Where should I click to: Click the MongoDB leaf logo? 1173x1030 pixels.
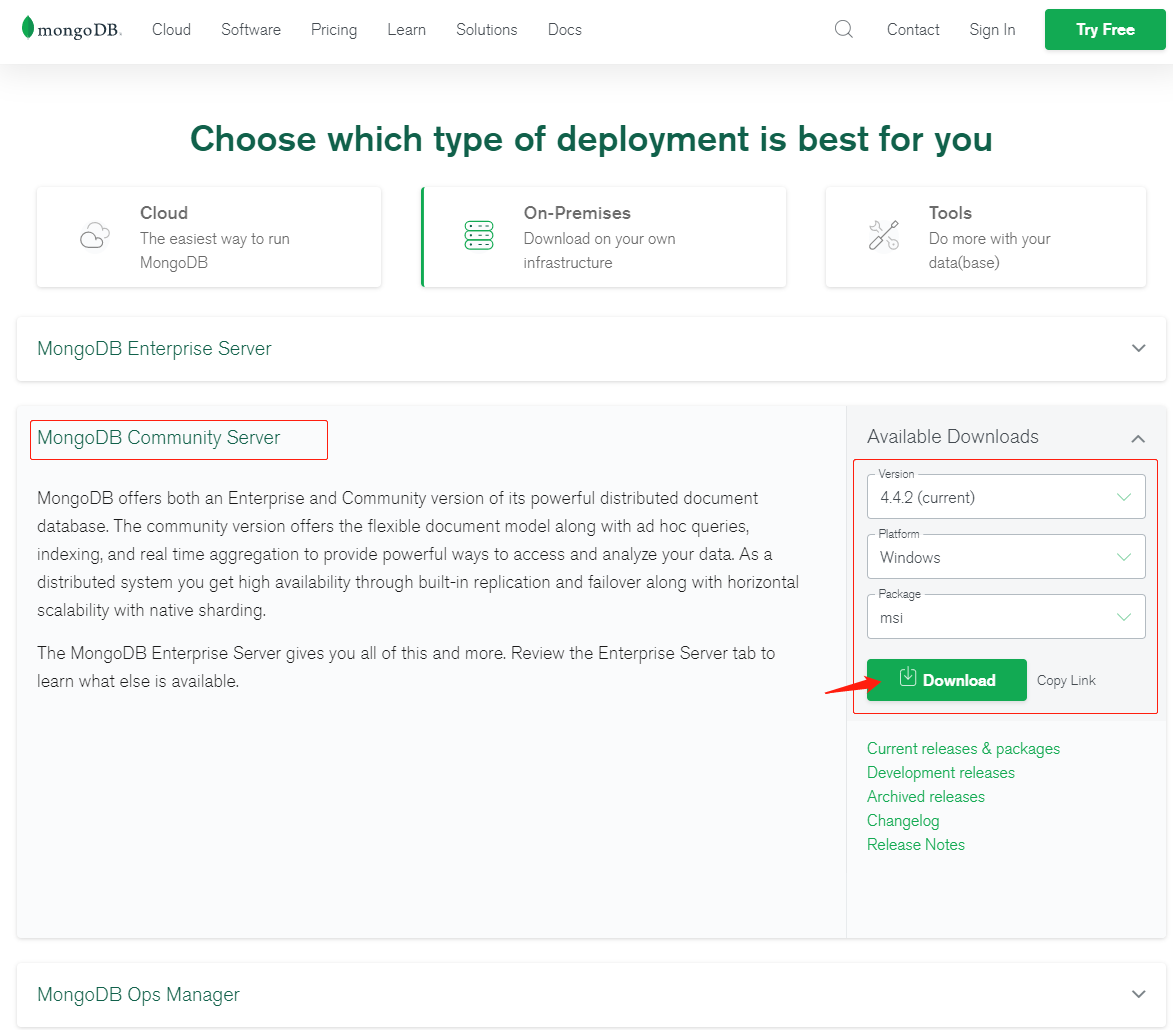tap(28, 29)
